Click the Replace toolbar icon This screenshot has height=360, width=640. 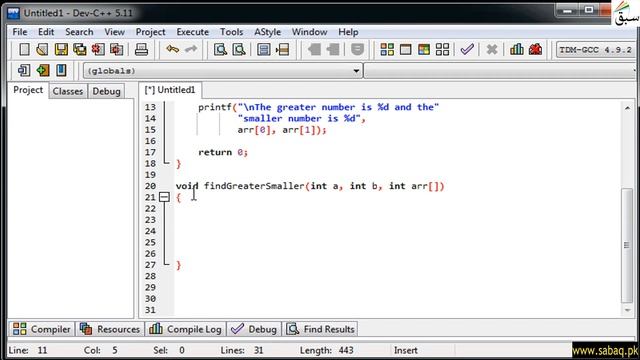tap(239, 50)
